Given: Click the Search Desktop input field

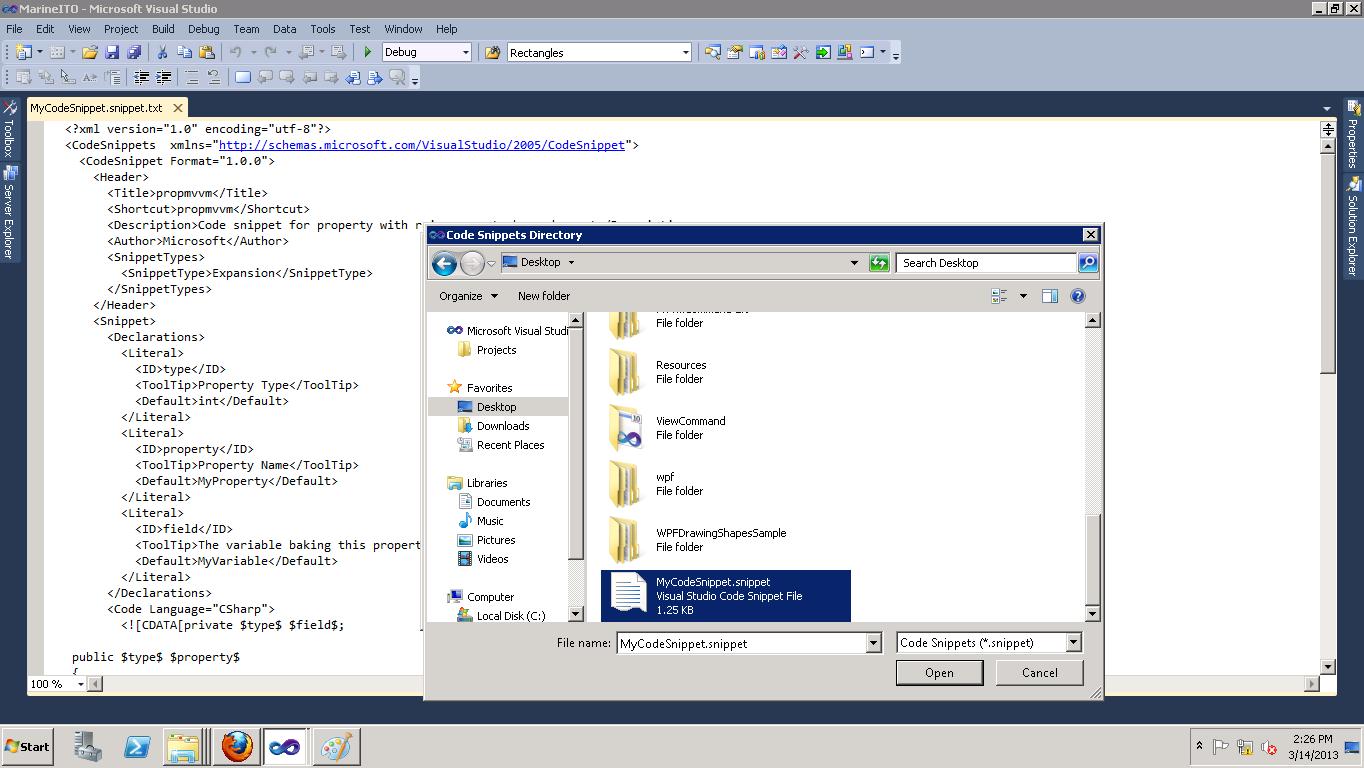Looking at the screenshot, I should coord(986,263).
